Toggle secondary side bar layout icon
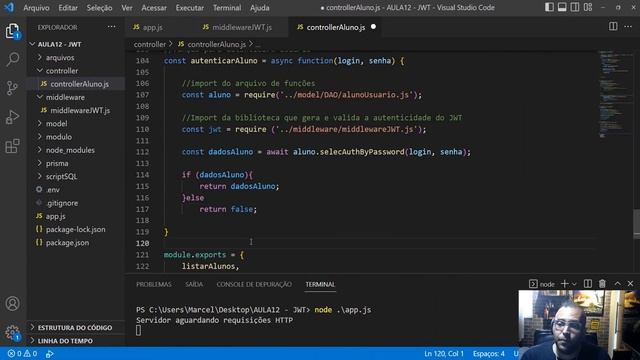 click(575, 7)
